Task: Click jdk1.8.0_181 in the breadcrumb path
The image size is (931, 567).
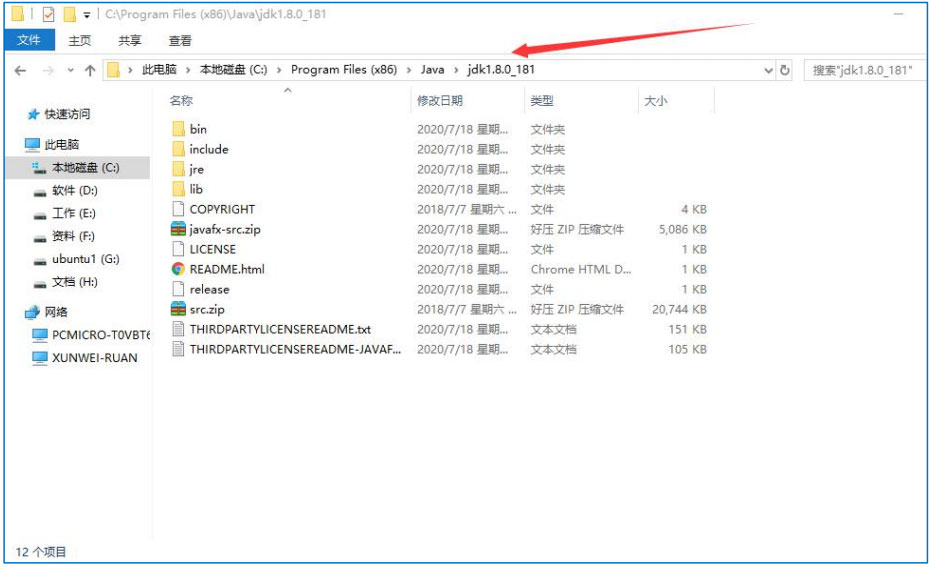Action: (501, 70)
